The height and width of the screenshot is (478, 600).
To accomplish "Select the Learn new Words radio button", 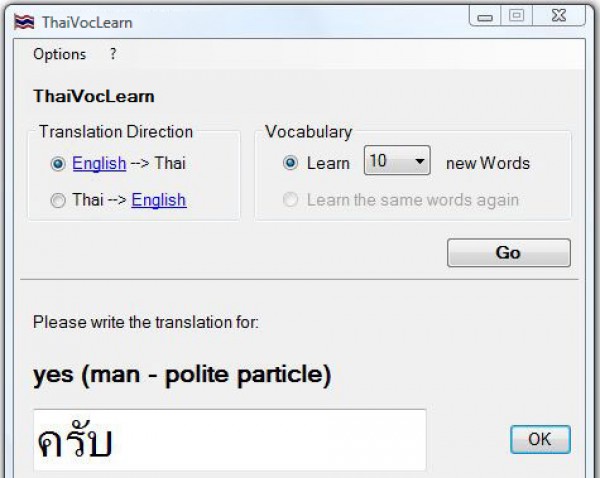I will [290, 163].
